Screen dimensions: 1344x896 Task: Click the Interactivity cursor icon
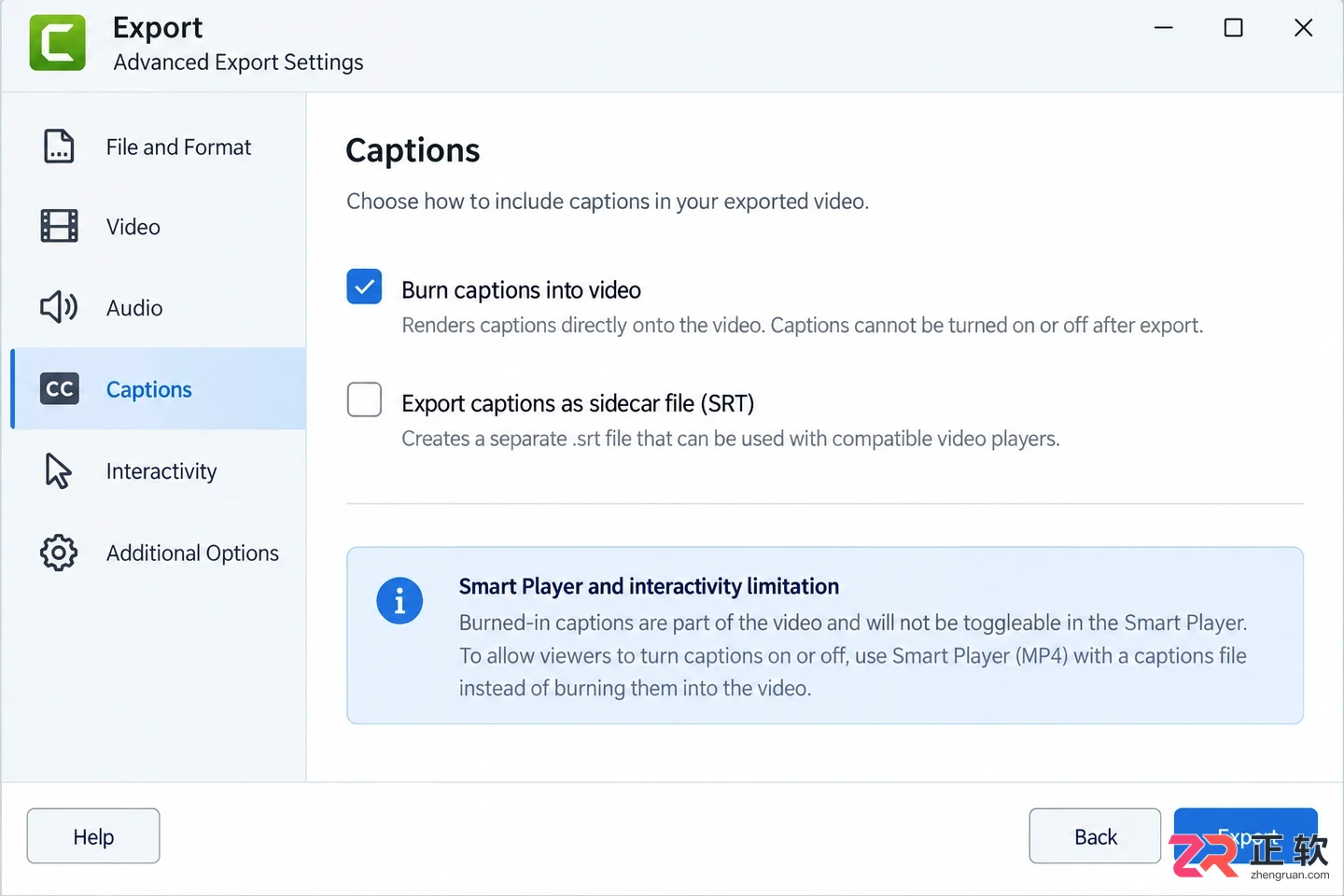[58, 470]
